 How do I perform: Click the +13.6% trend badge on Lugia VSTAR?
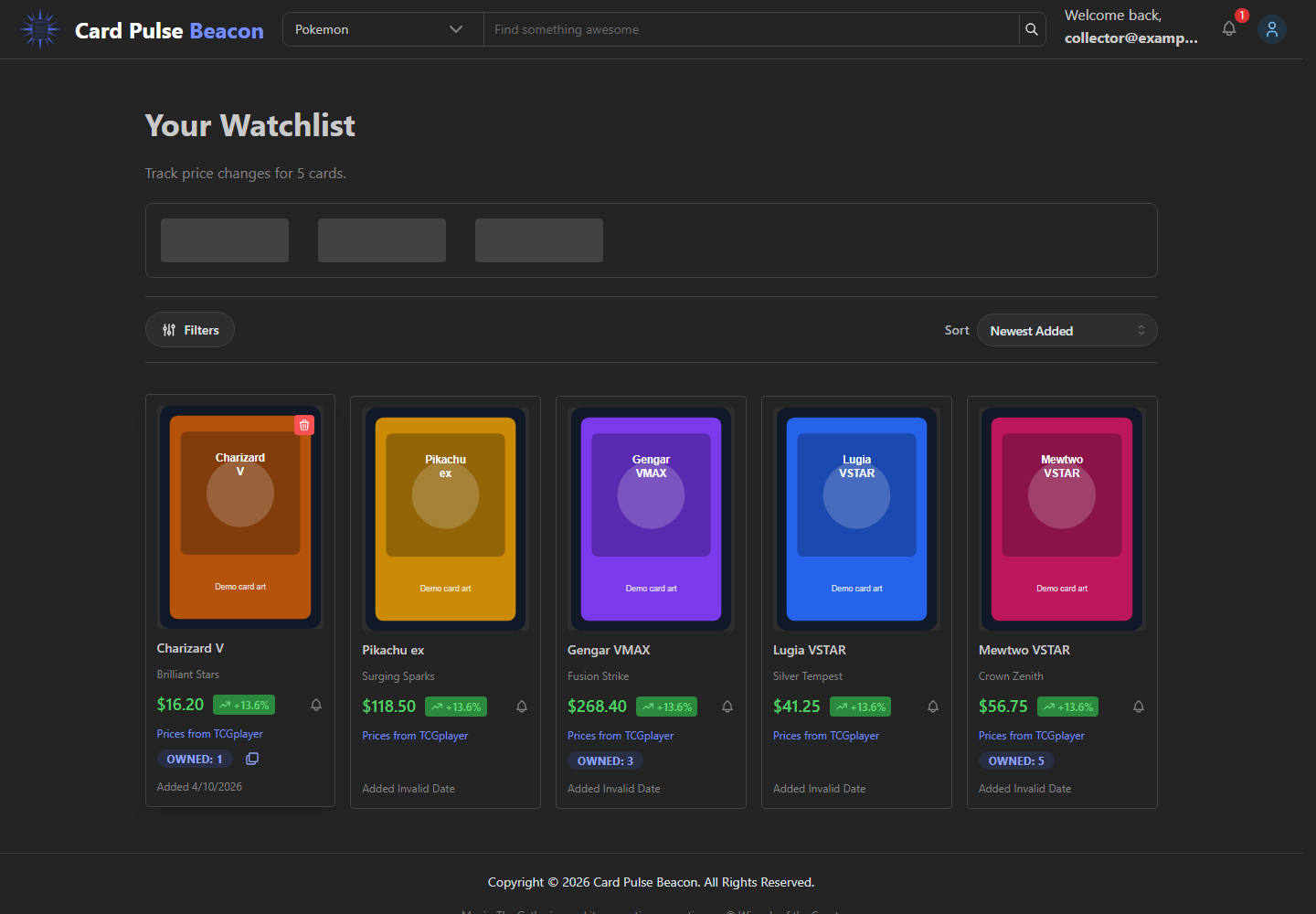pyautogui.click(x=860, y=707)
